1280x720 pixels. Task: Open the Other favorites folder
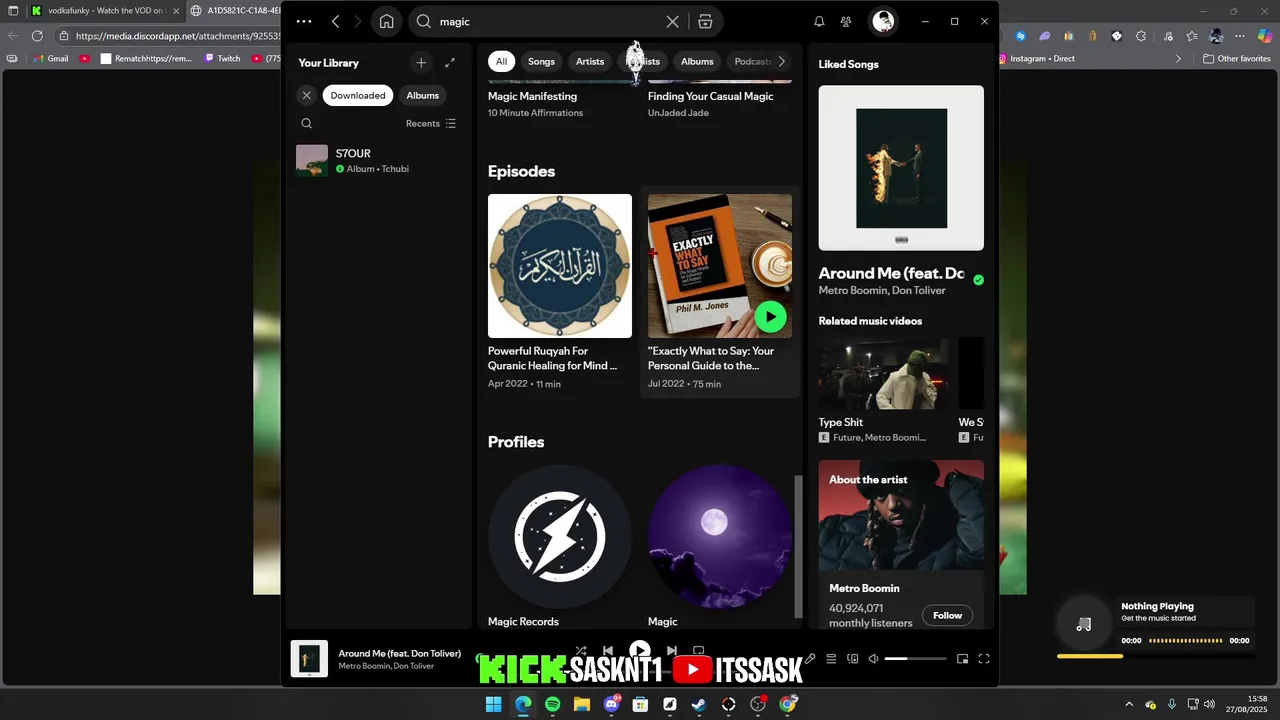coord(1237,59)
